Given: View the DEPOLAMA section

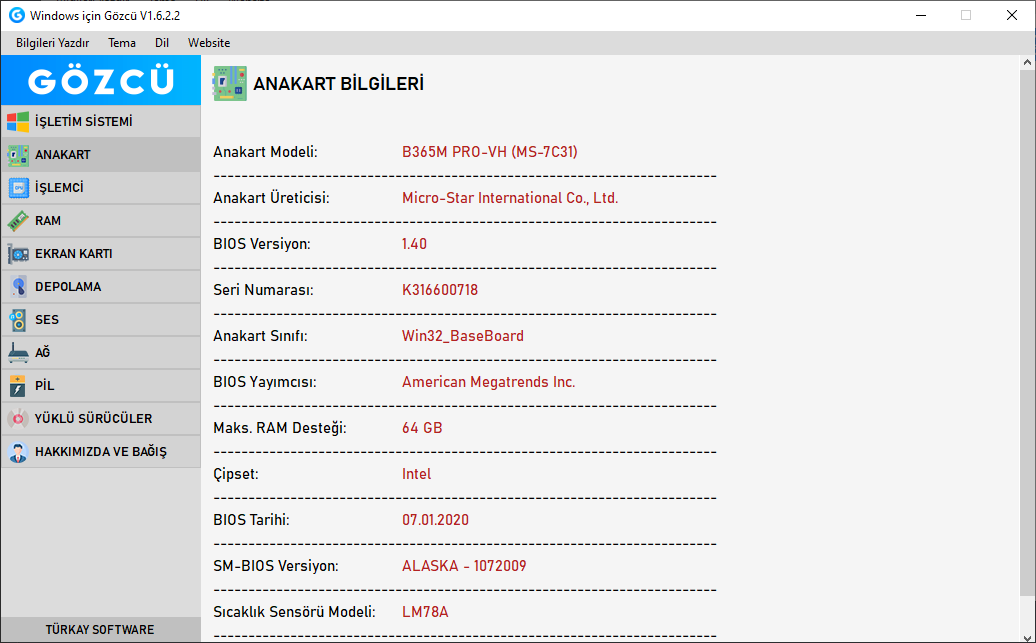Looking at the screenshot, I should pyautogui.click(x=100, y=287).
